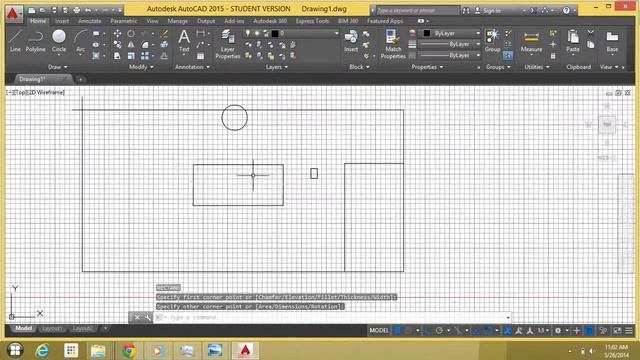Expand the Block panel
Image resolution: width=640 pixels, height=360 pixels.
pyautogui.click(x=359, y=67)
